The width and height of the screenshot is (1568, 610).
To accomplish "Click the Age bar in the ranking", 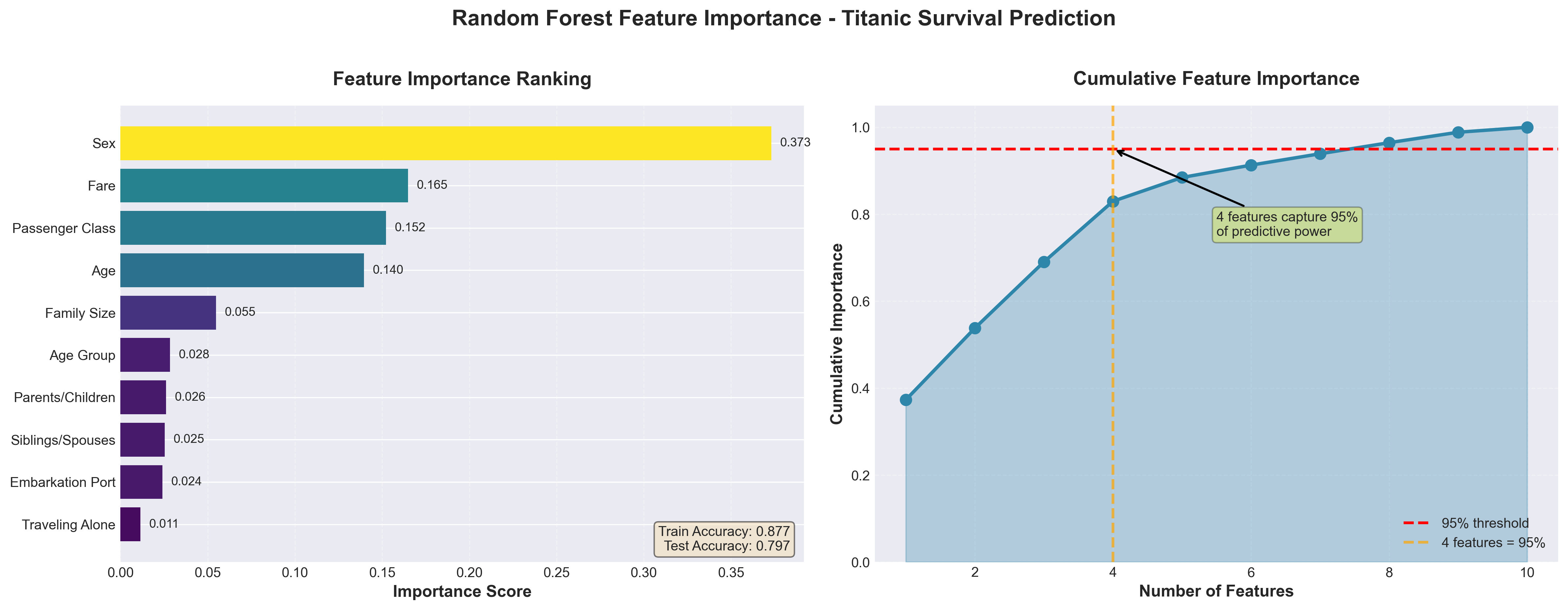I will [242, 270].
